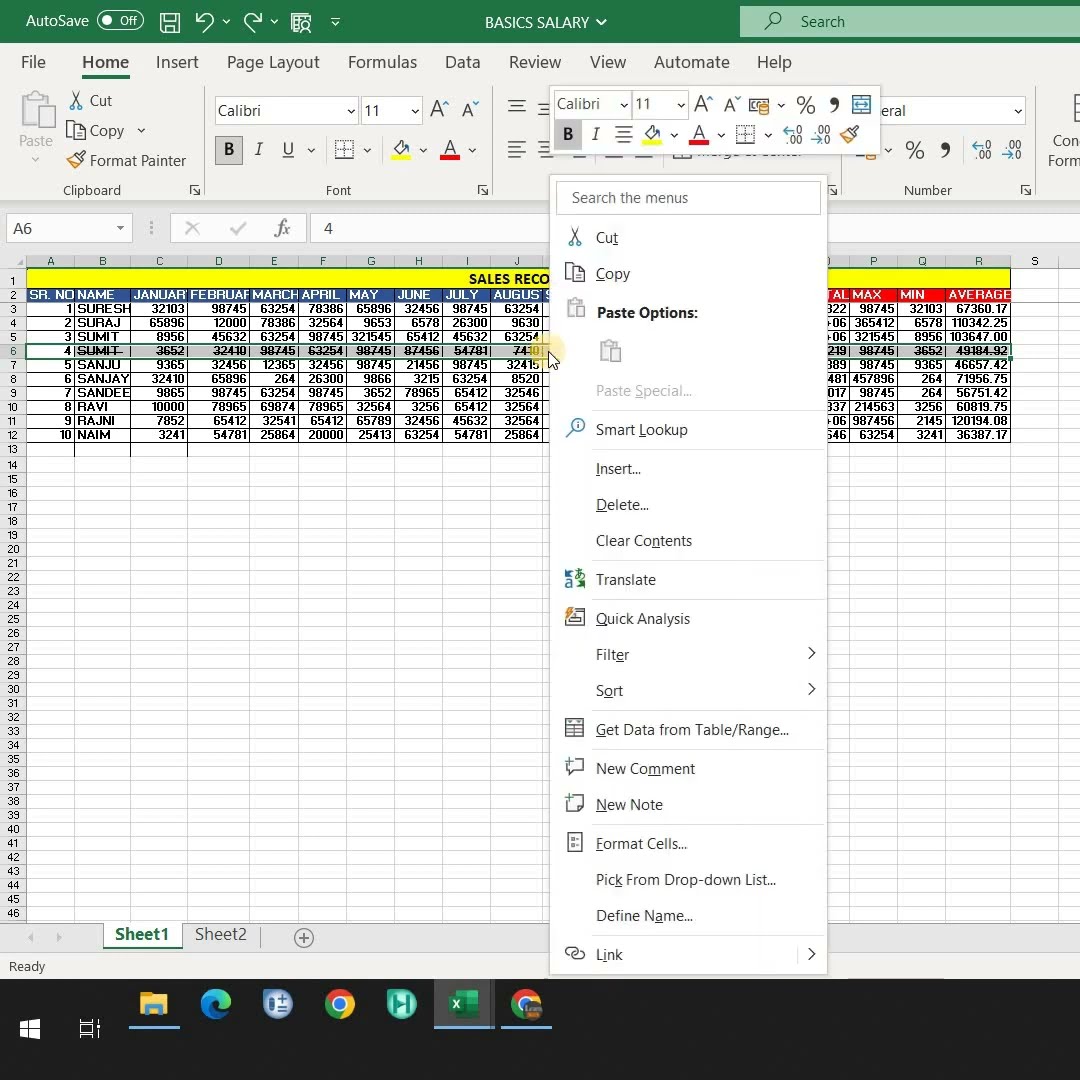This screenshot has height=1080, width=1080.
Task: Switch to the Formulas ribbon tab
Action: [x=382, y=62]
